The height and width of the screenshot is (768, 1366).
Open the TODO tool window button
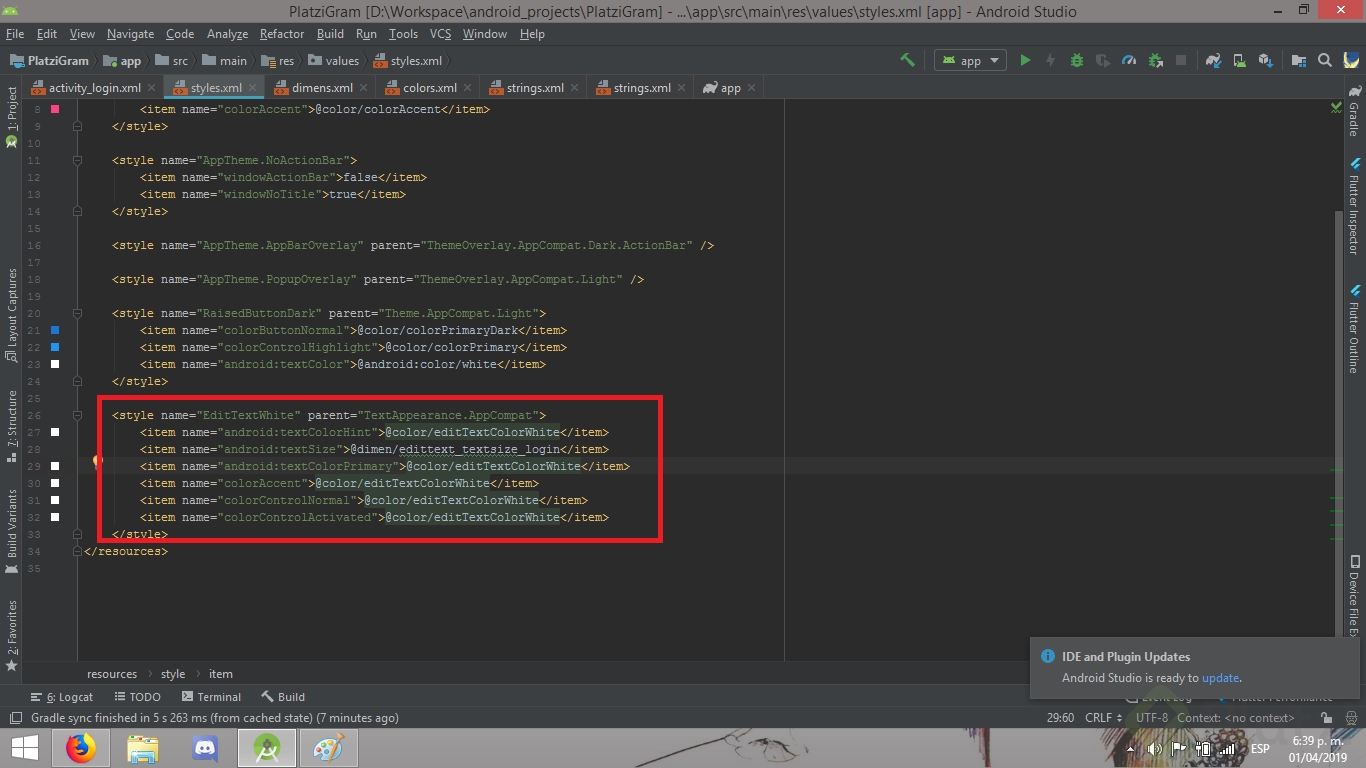(x=138, y=697)
